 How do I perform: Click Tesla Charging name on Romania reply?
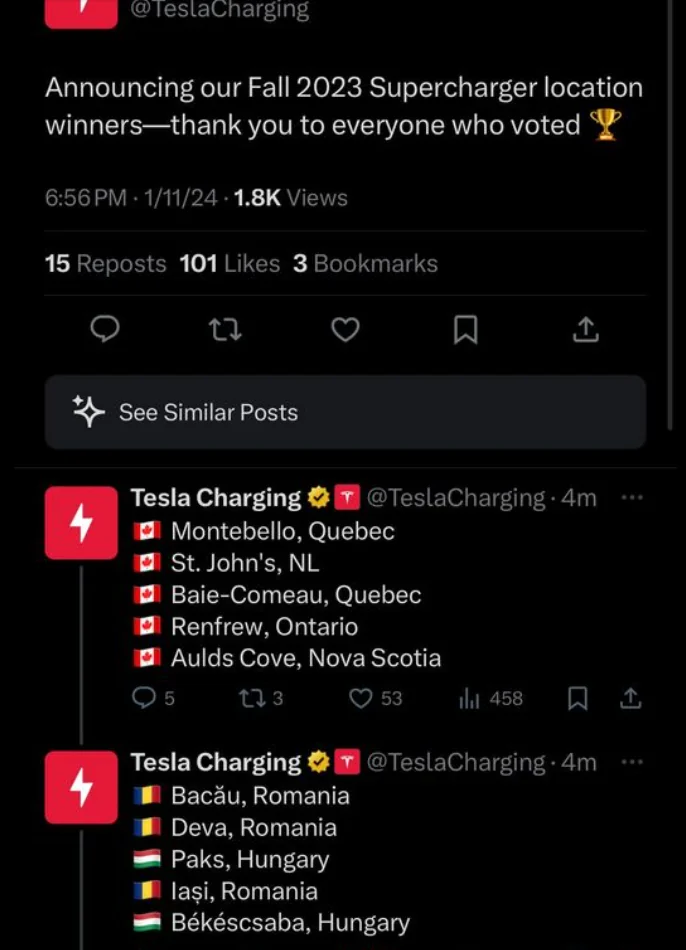[x=215, y=762]
